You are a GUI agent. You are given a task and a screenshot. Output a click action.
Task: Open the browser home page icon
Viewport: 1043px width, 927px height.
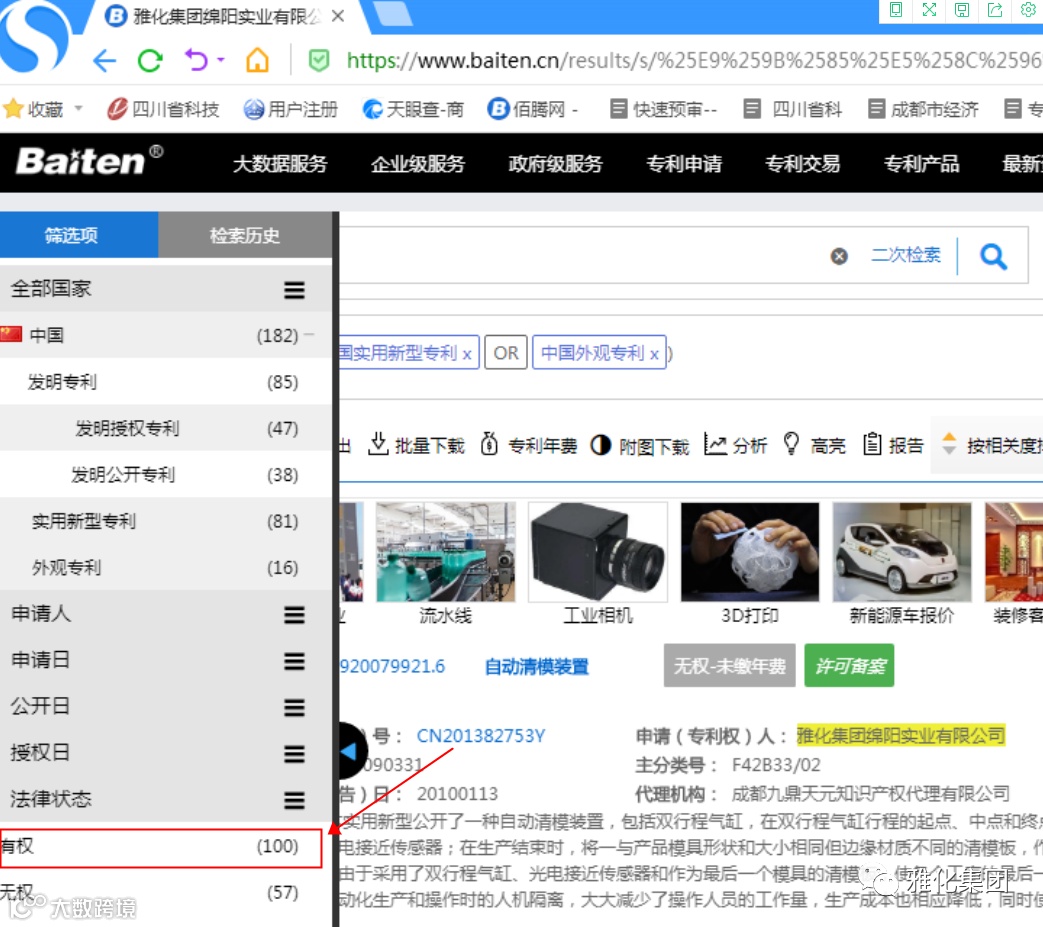(257, 60)
